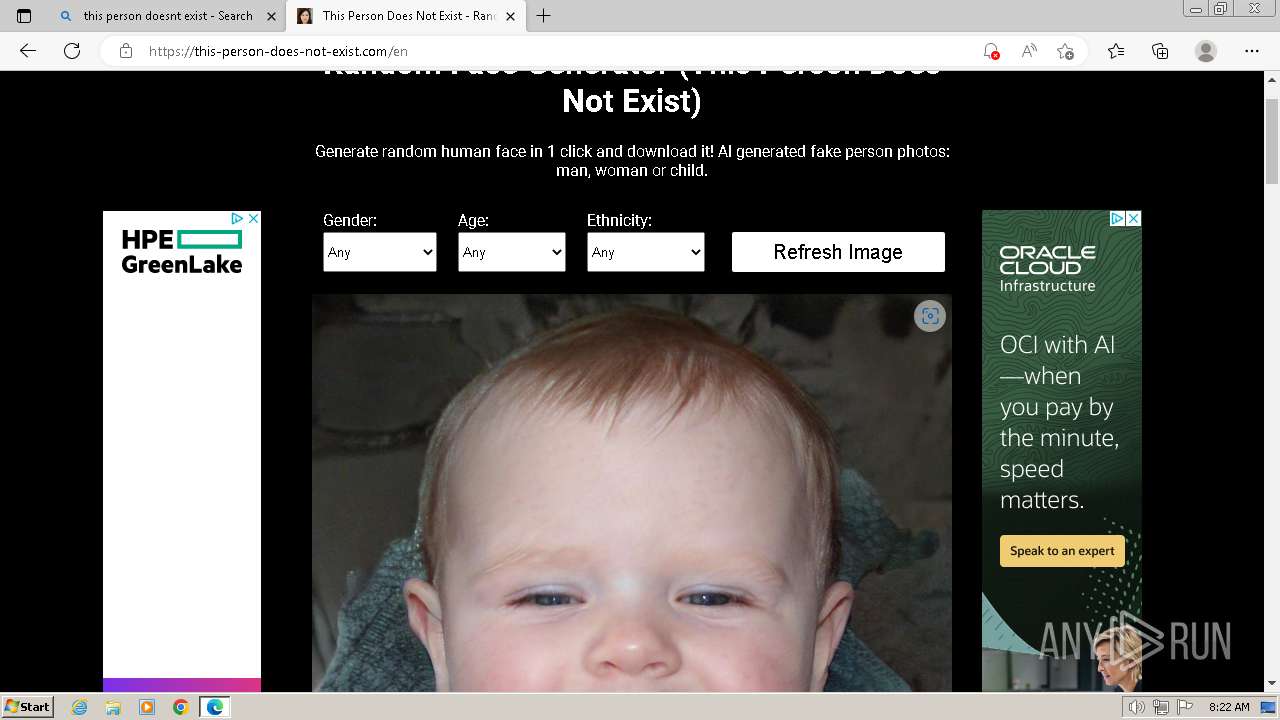This screenshot has height=720, width=1280.
Task: Launch Internet Explorer from taskbar
Action: (x=80, y=707)
